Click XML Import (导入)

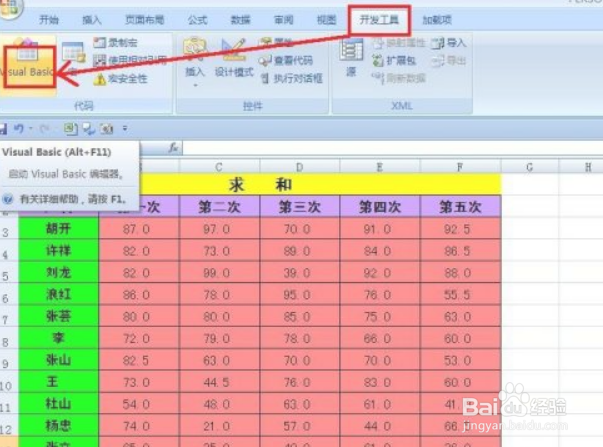click(449, 43)
